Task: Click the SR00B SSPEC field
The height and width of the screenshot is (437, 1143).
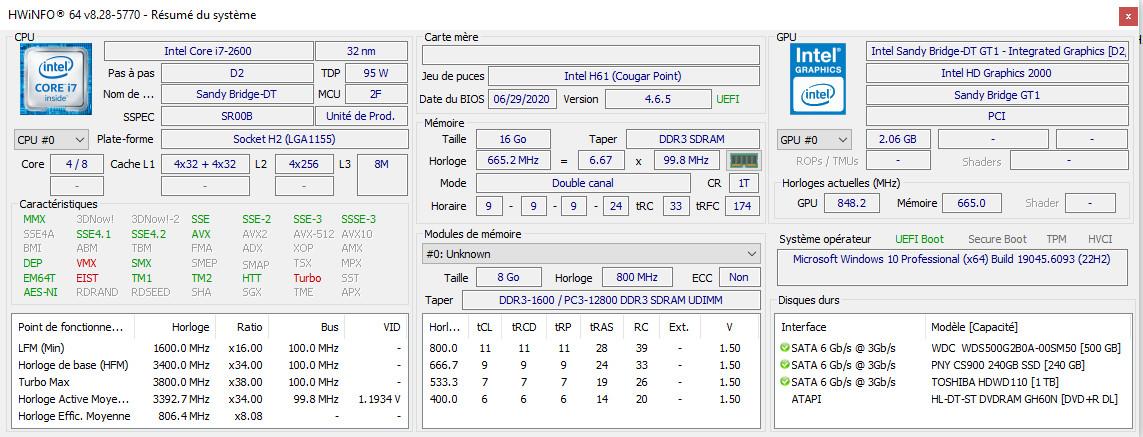Action: 237,116
